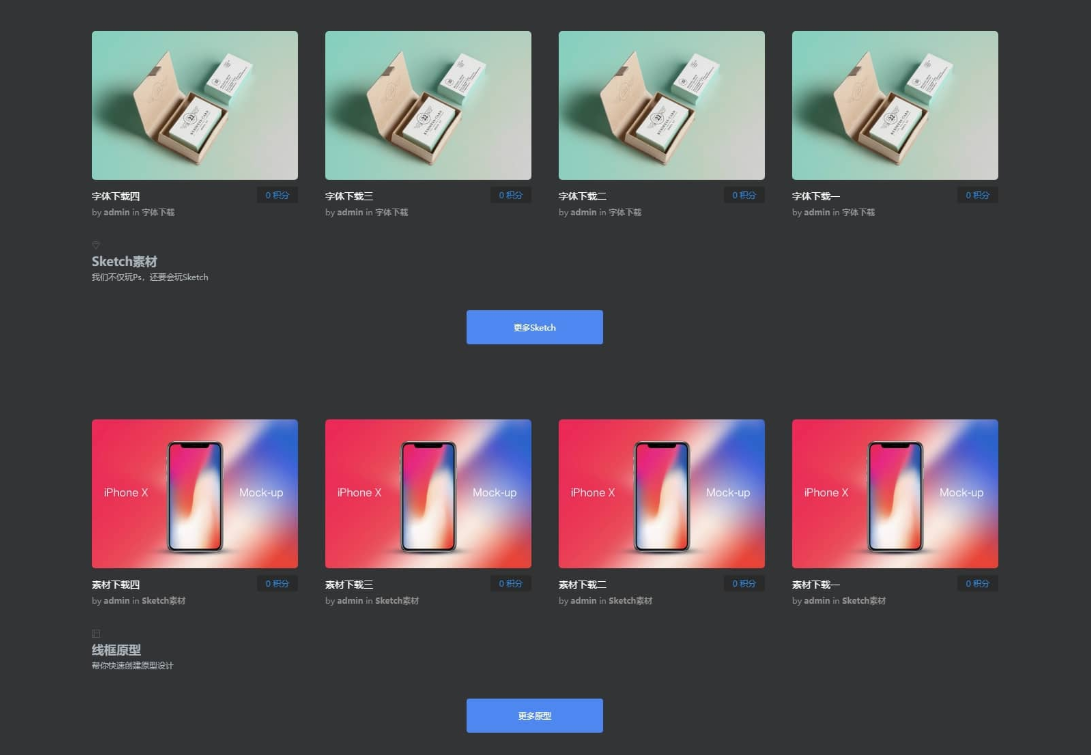
Task: Click the 0 积分 badge of 字体下载一
Action: click(977, 196)
